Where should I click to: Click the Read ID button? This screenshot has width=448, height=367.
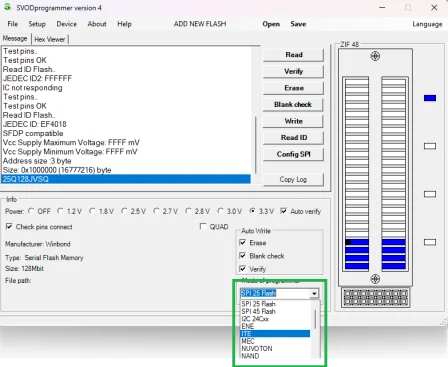(293, 138)
